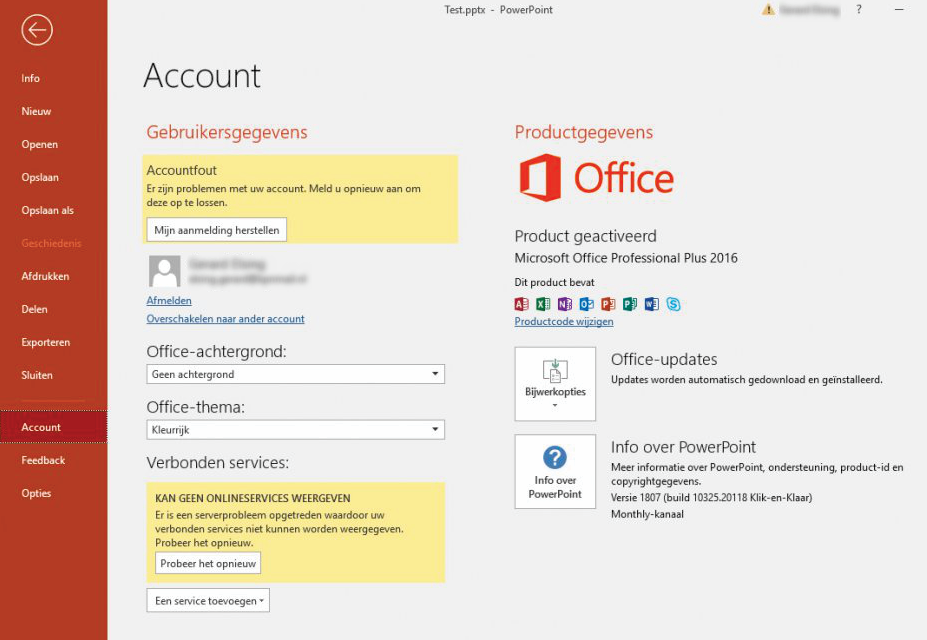Click the back arrow to leave Backstage

pyautogui.click(x=37, y=30)
